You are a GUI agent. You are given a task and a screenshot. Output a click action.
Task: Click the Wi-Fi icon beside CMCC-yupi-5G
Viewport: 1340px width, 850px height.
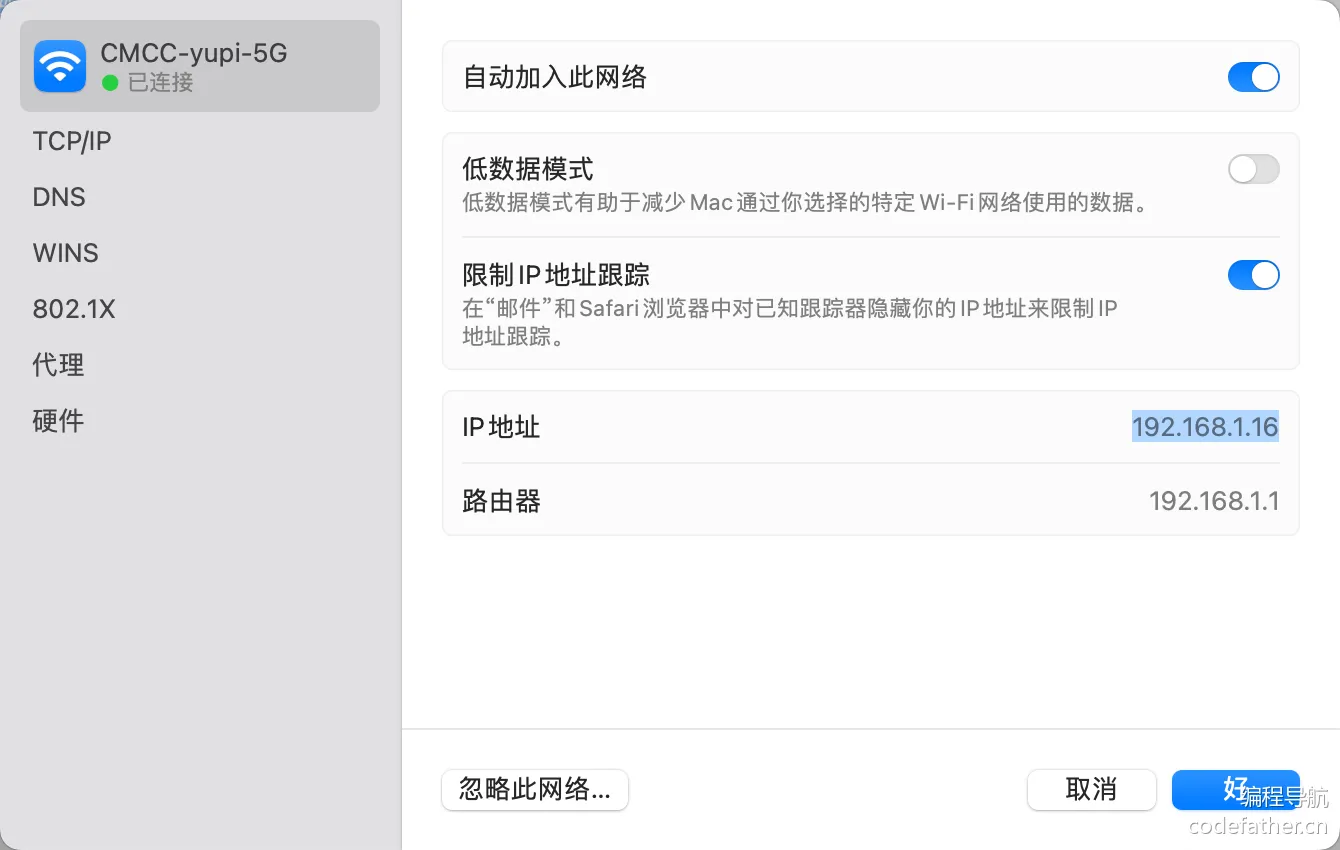click(60, 66)
